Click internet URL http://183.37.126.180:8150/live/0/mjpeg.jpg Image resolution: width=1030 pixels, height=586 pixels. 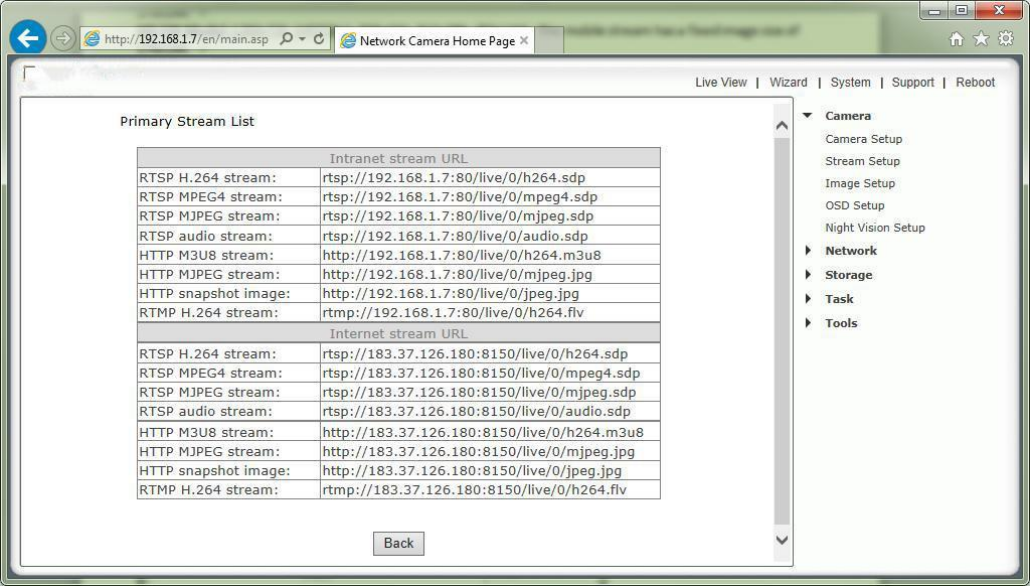click(478, 451)
